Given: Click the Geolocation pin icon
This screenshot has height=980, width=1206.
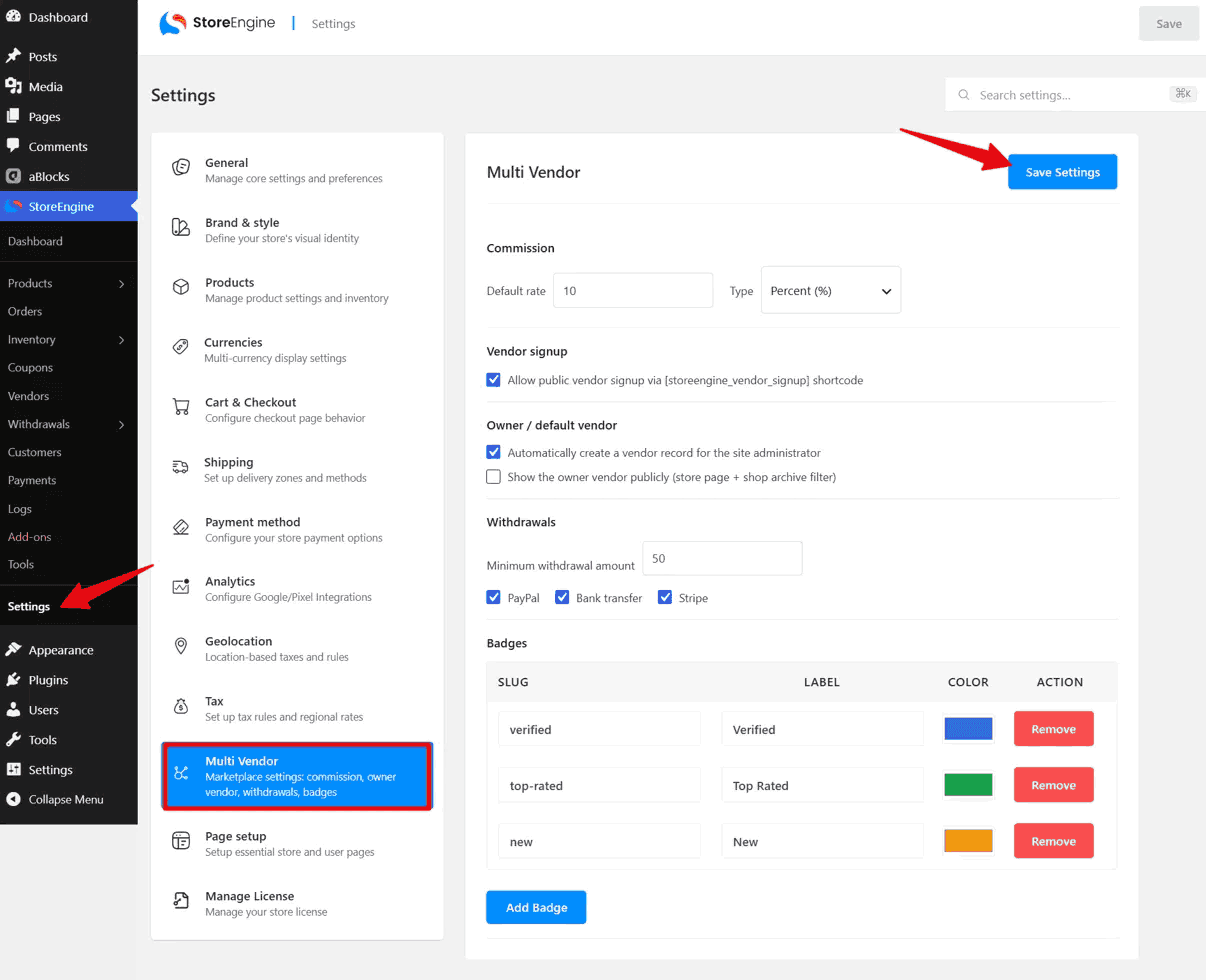Looking at the screenshot, I should 181,646.
